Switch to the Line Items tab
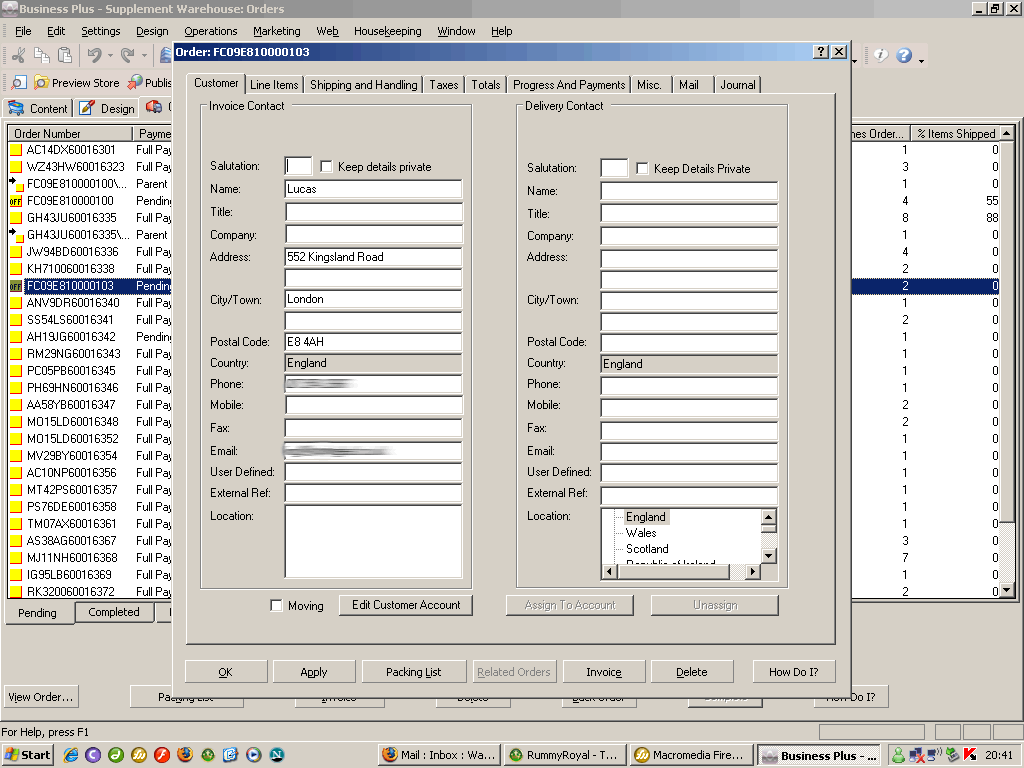The height and width of the screenshot is (768, 1024). (x=274, y=85)
